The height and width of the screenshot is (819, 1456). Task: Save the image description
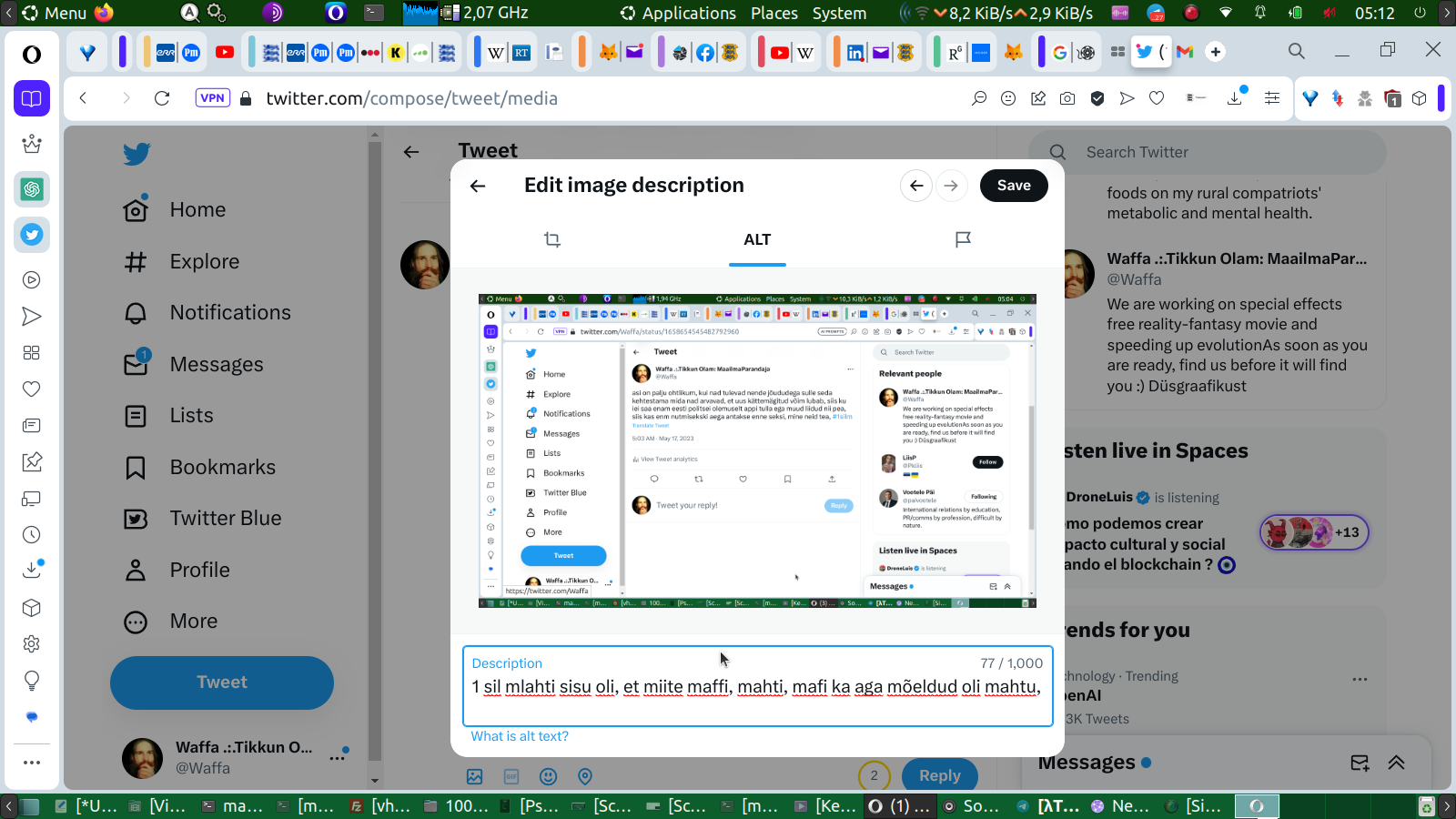tap(1014, 186)
